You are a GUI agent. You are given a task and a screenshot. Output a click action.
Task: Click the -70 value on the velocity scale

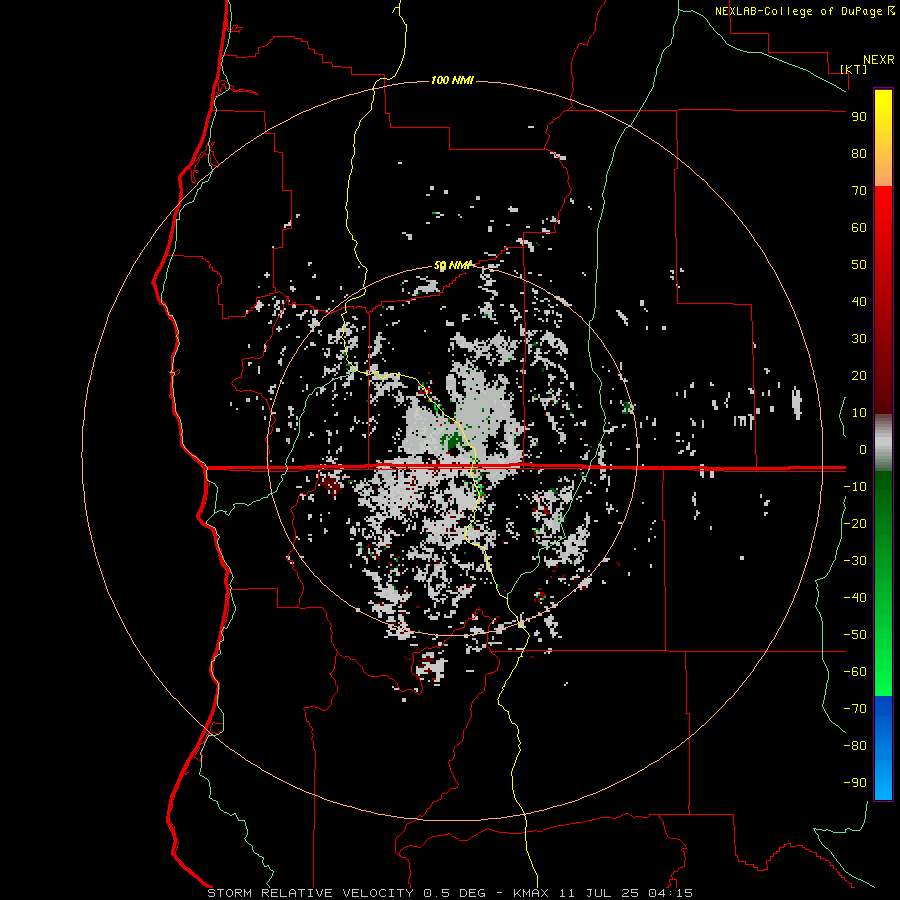tap(855, 709)
